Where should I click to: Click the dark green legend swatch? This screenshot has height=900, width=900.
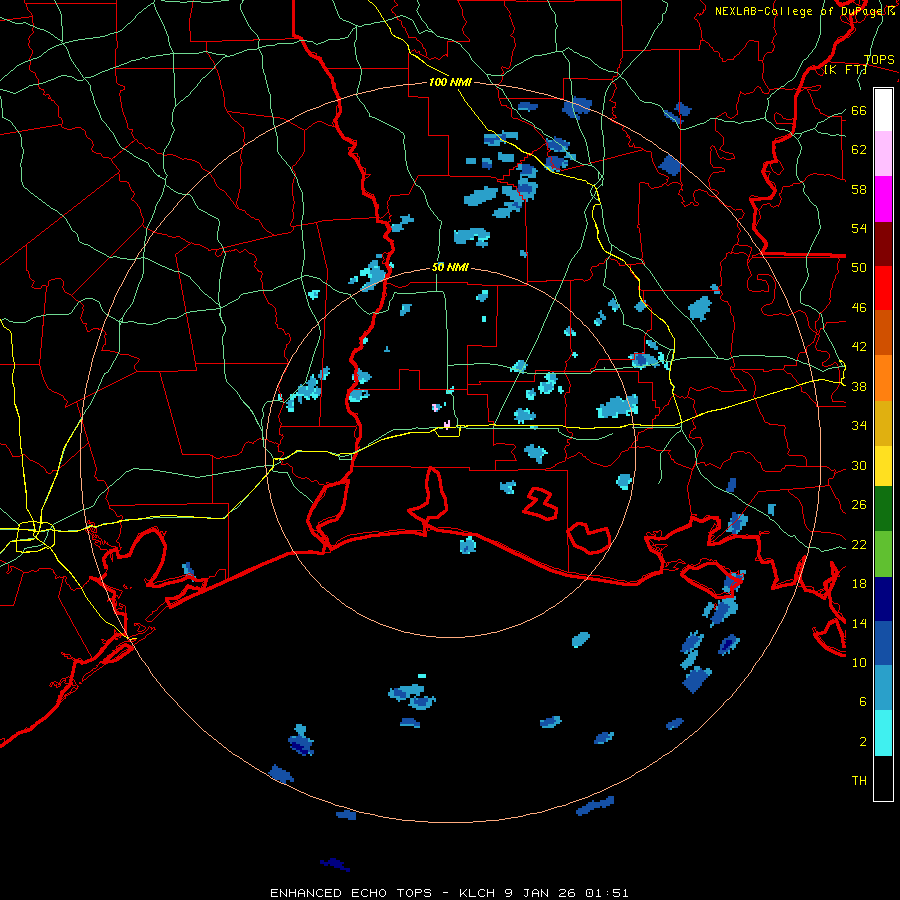[x=883, y=509]
